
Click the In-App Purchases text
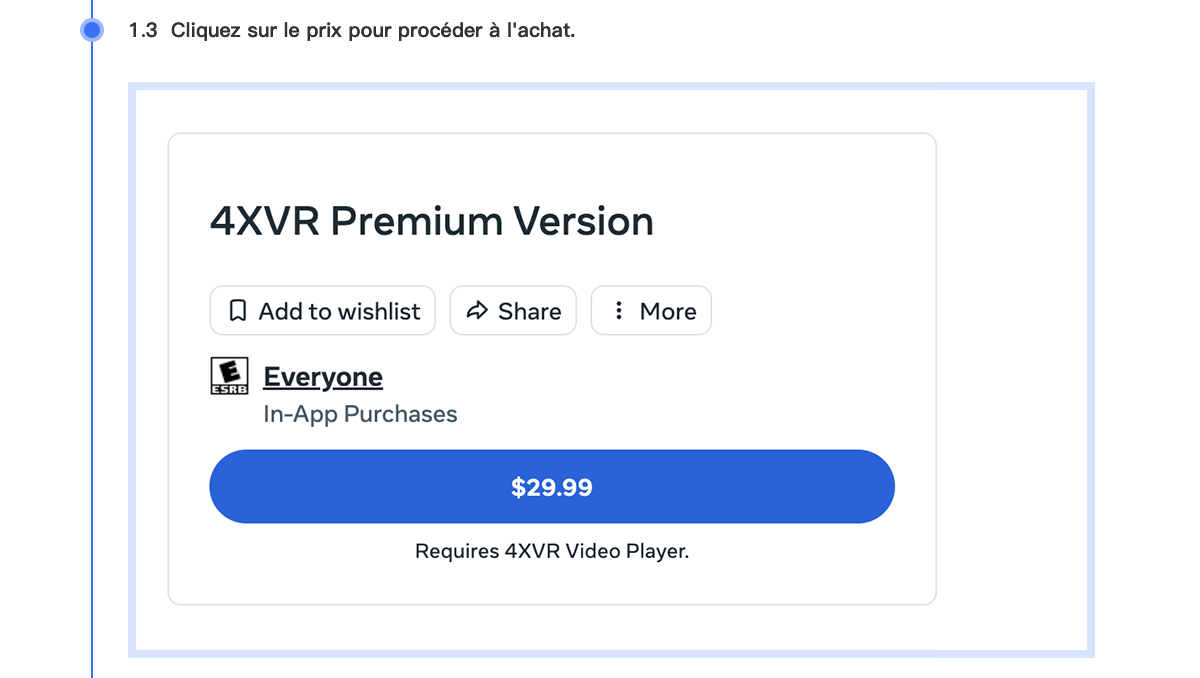coord(360,414)
